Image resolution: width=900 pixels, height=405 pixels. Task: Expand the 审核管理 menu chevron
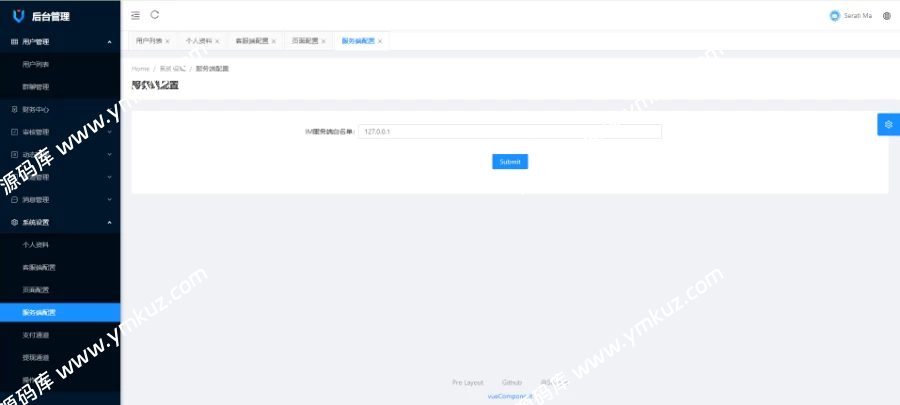(x=110, y=132)
